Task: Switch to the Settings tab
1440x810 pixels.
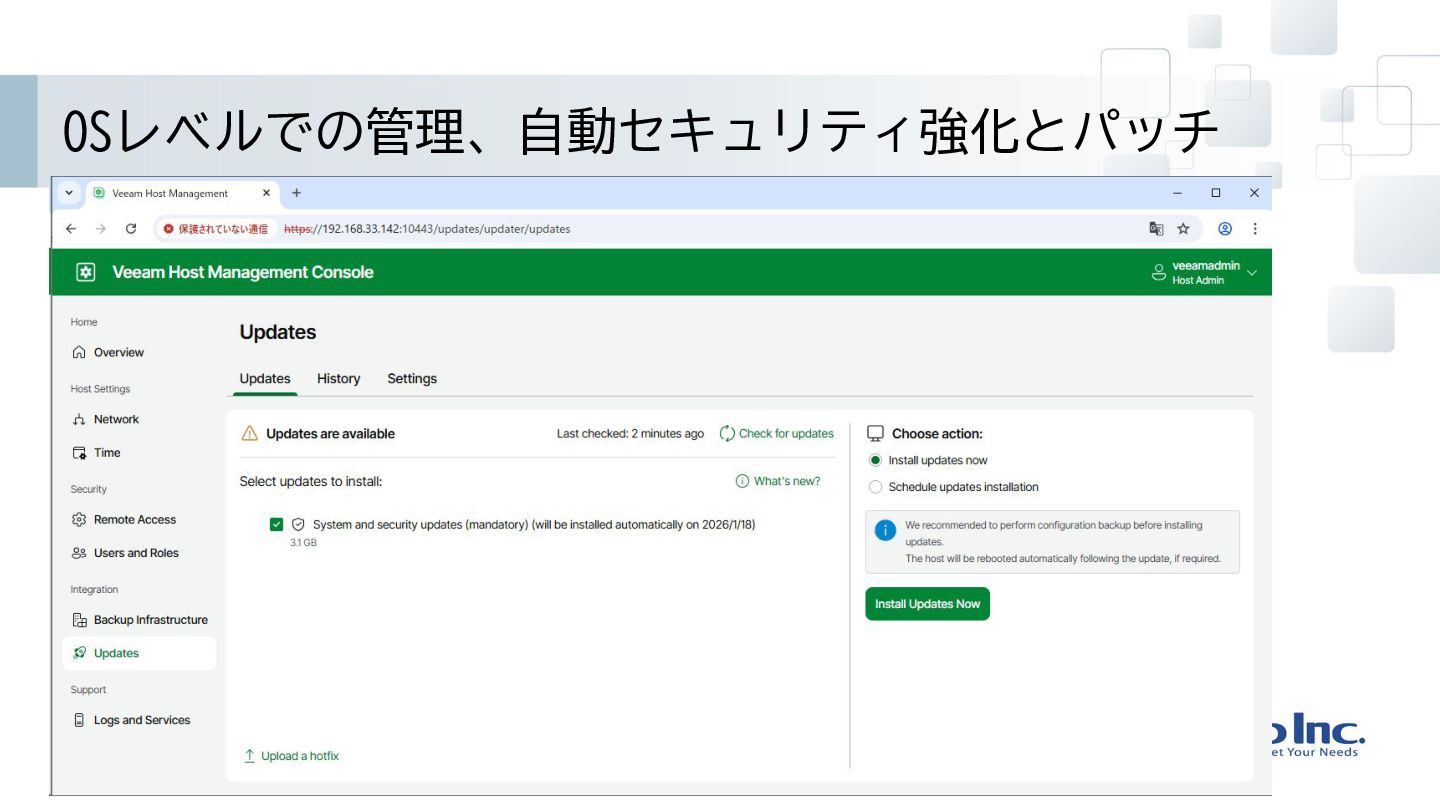Action: click(412, 378)
